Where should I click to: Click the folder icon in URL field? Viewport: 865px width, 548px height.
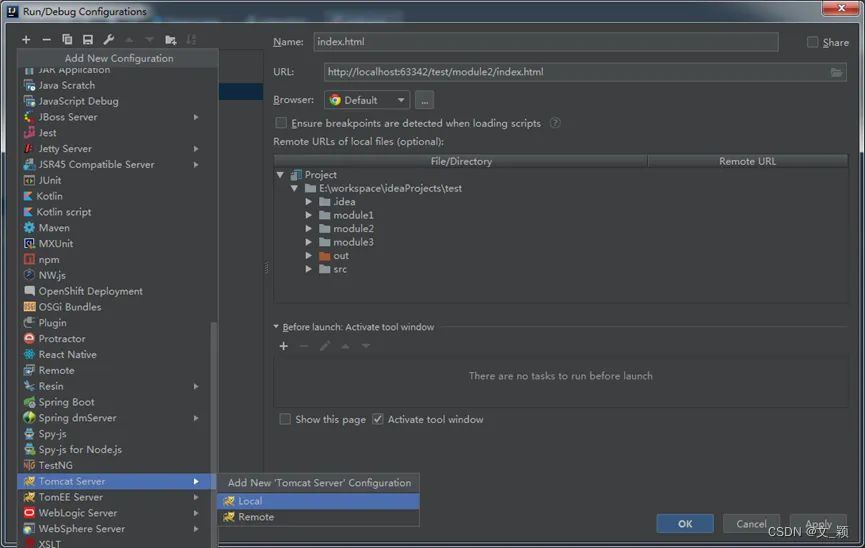(x=836, y=72)
